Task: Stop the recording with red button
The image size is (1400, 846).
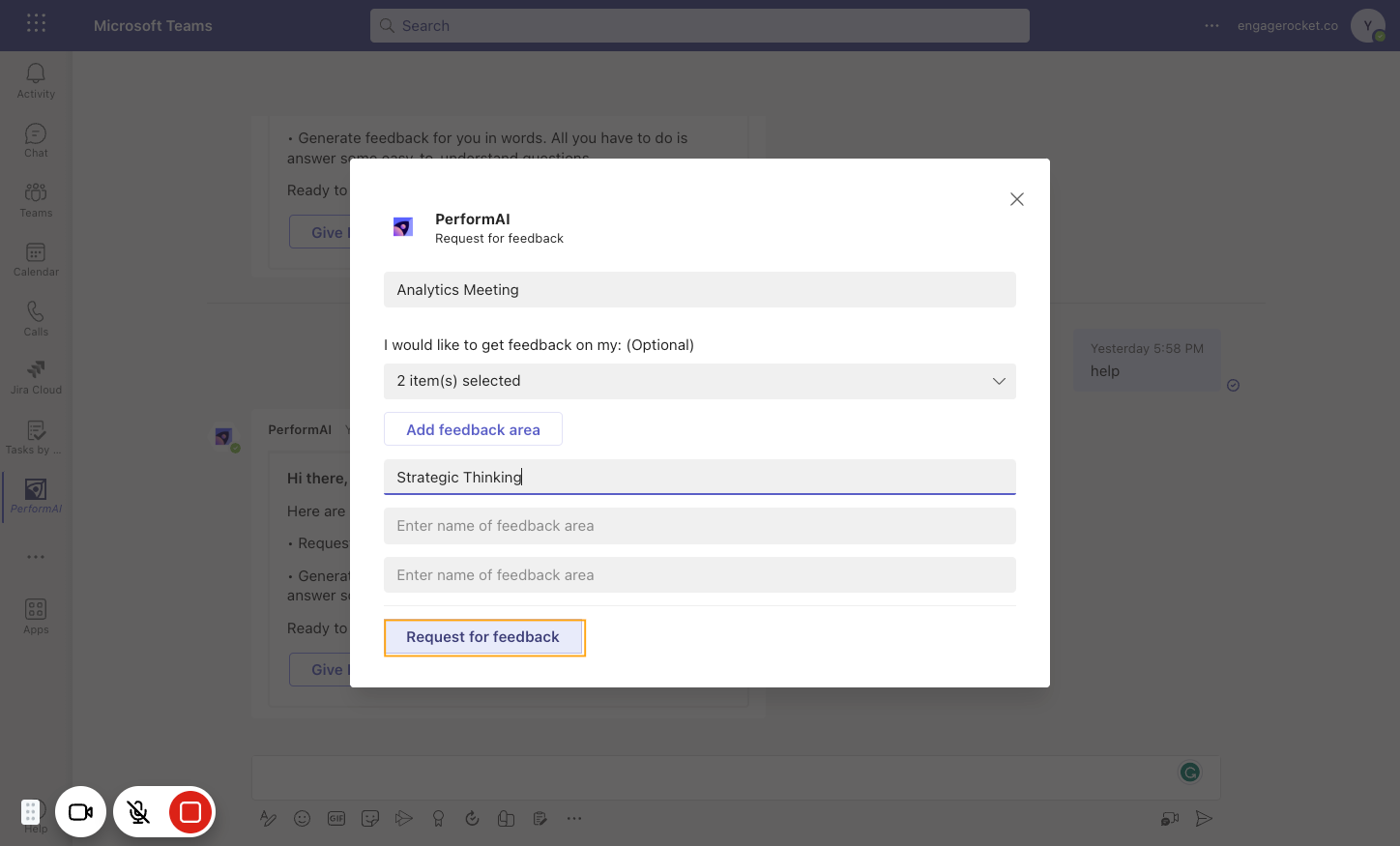Action: click(190, 812)
